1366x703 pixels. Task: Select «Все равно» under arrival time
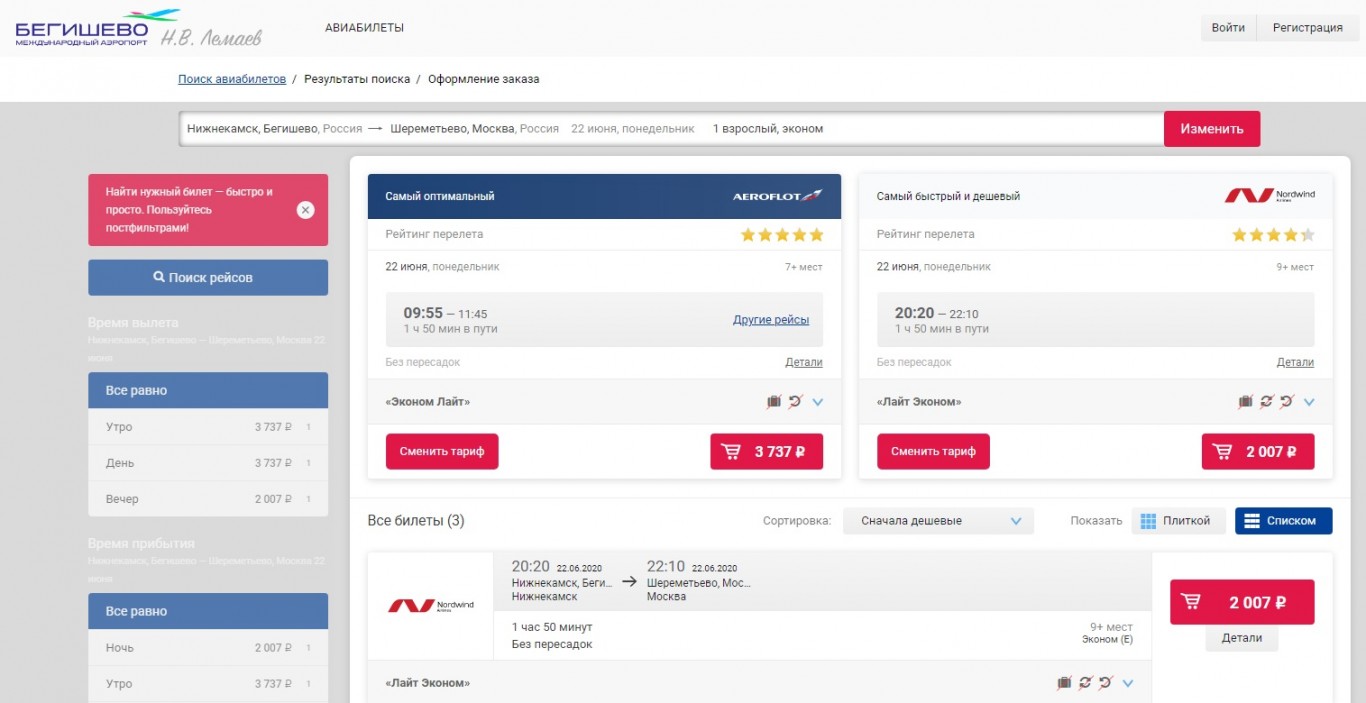(x=208, y=611)
